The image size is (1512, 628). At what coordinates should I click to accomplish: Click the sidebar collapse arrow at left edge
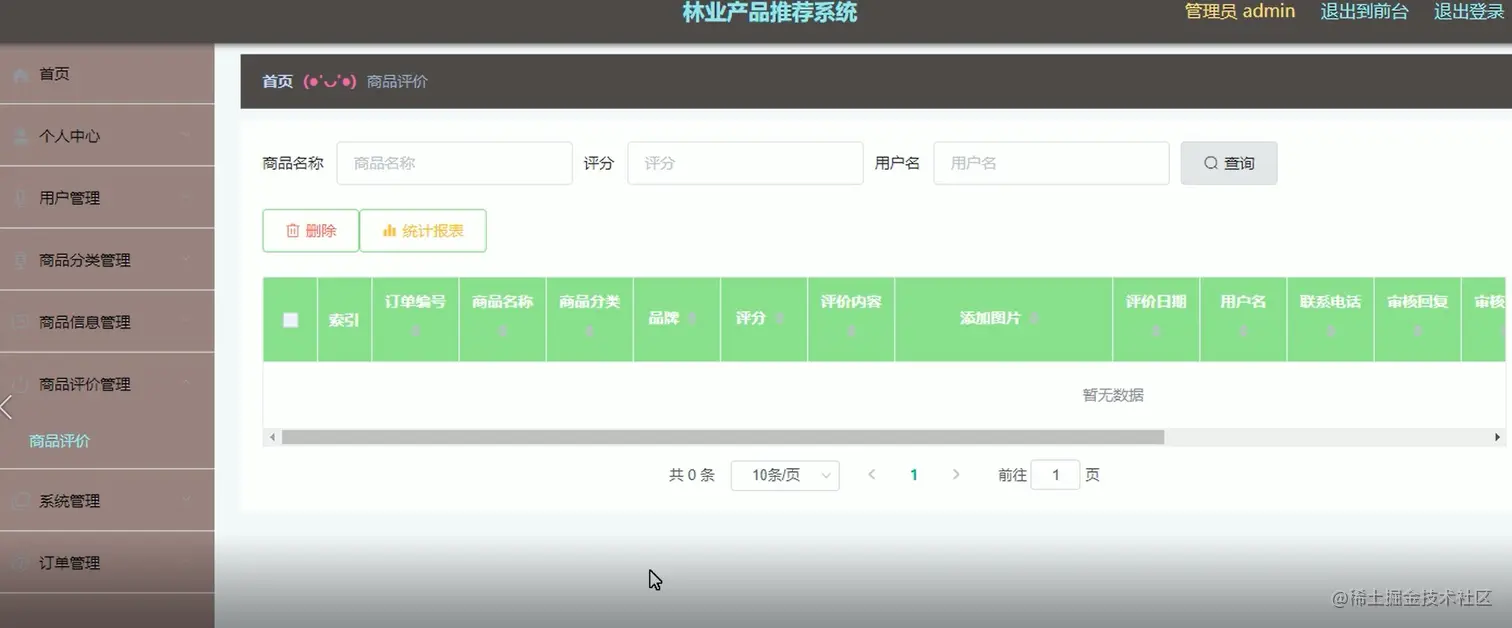point(6,407)
